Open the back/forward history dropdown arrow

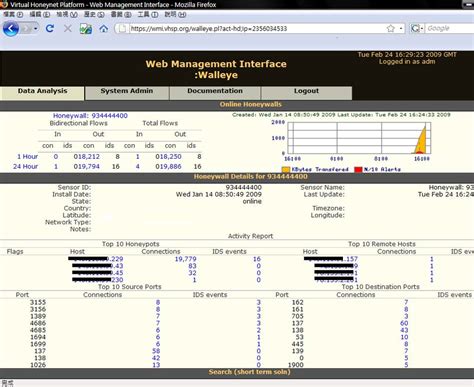[35, 29]
